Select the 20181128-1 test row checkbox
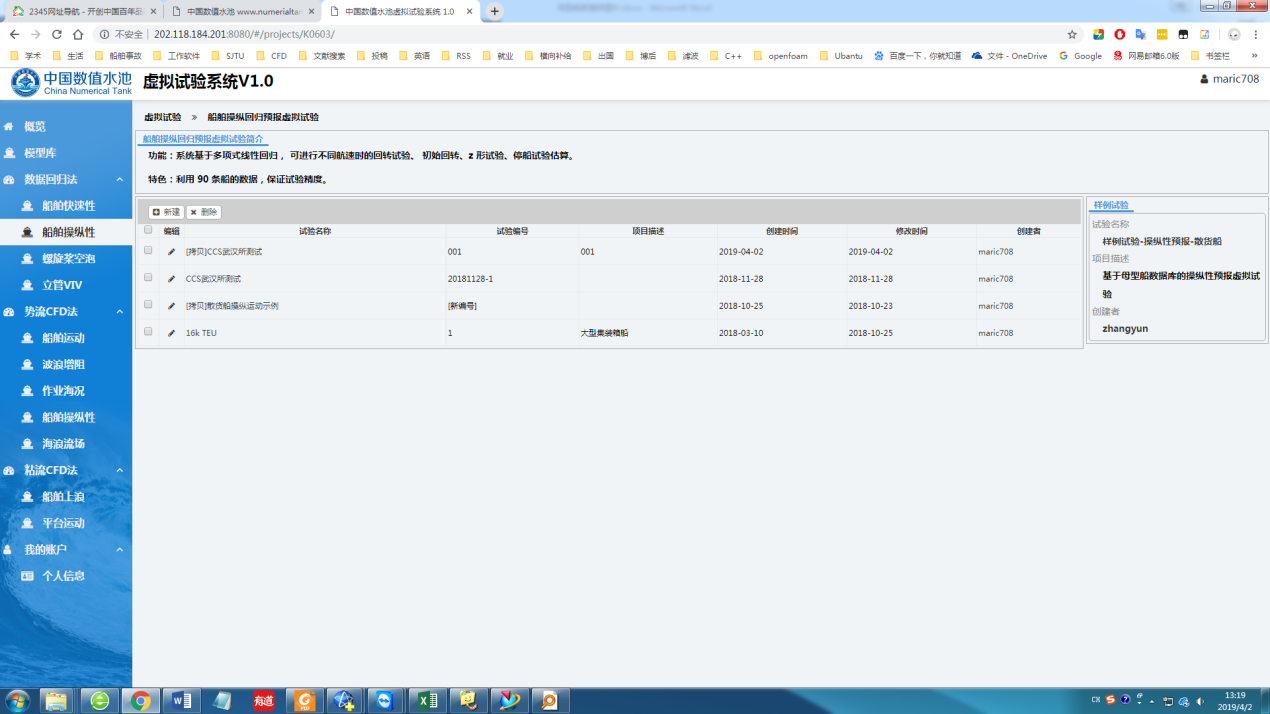Viewport: 1270px width, 714px height. (x=148, y=278)
